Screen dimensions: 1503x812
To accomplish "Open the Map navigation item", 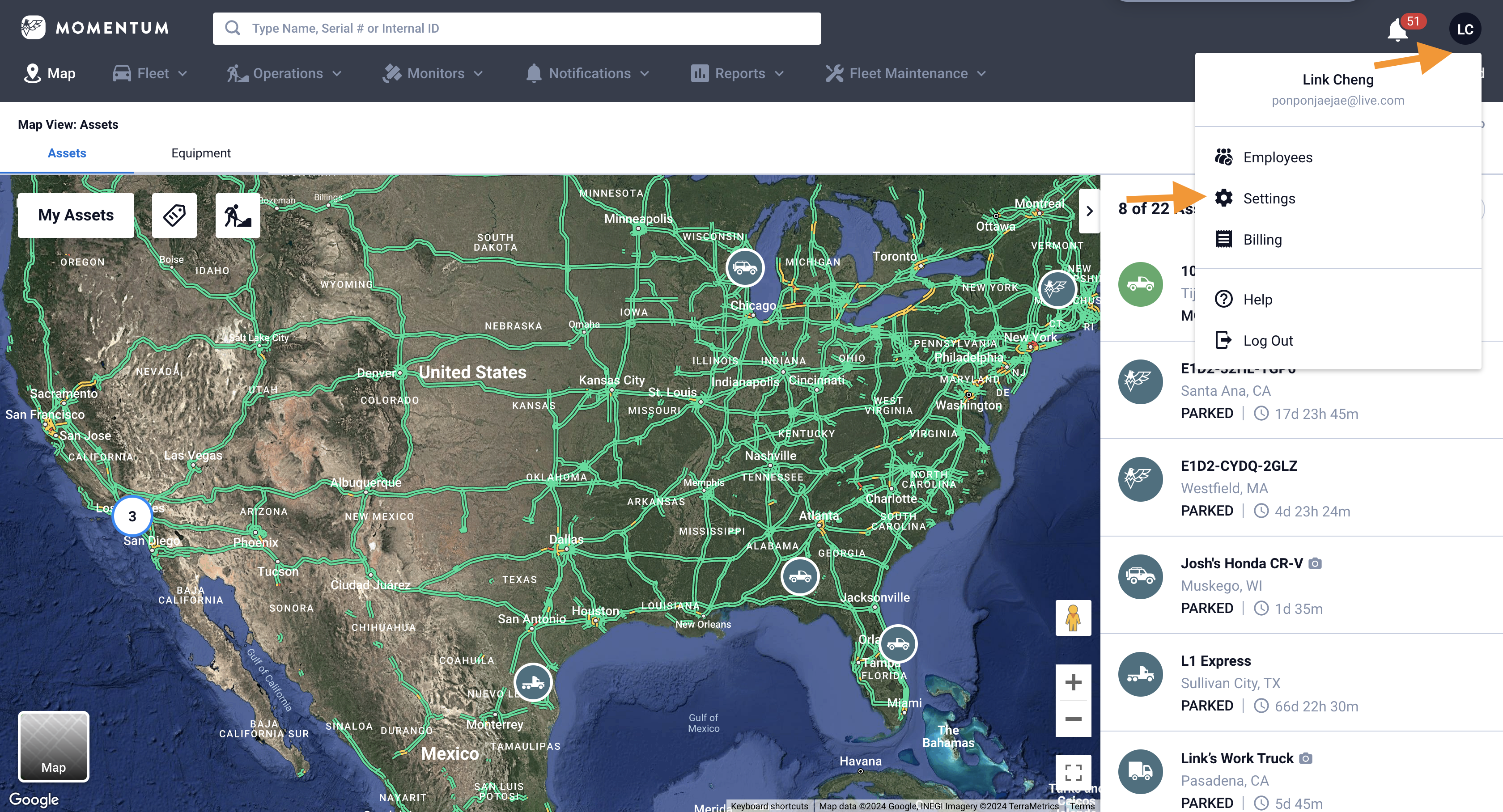I will (50, 73).
